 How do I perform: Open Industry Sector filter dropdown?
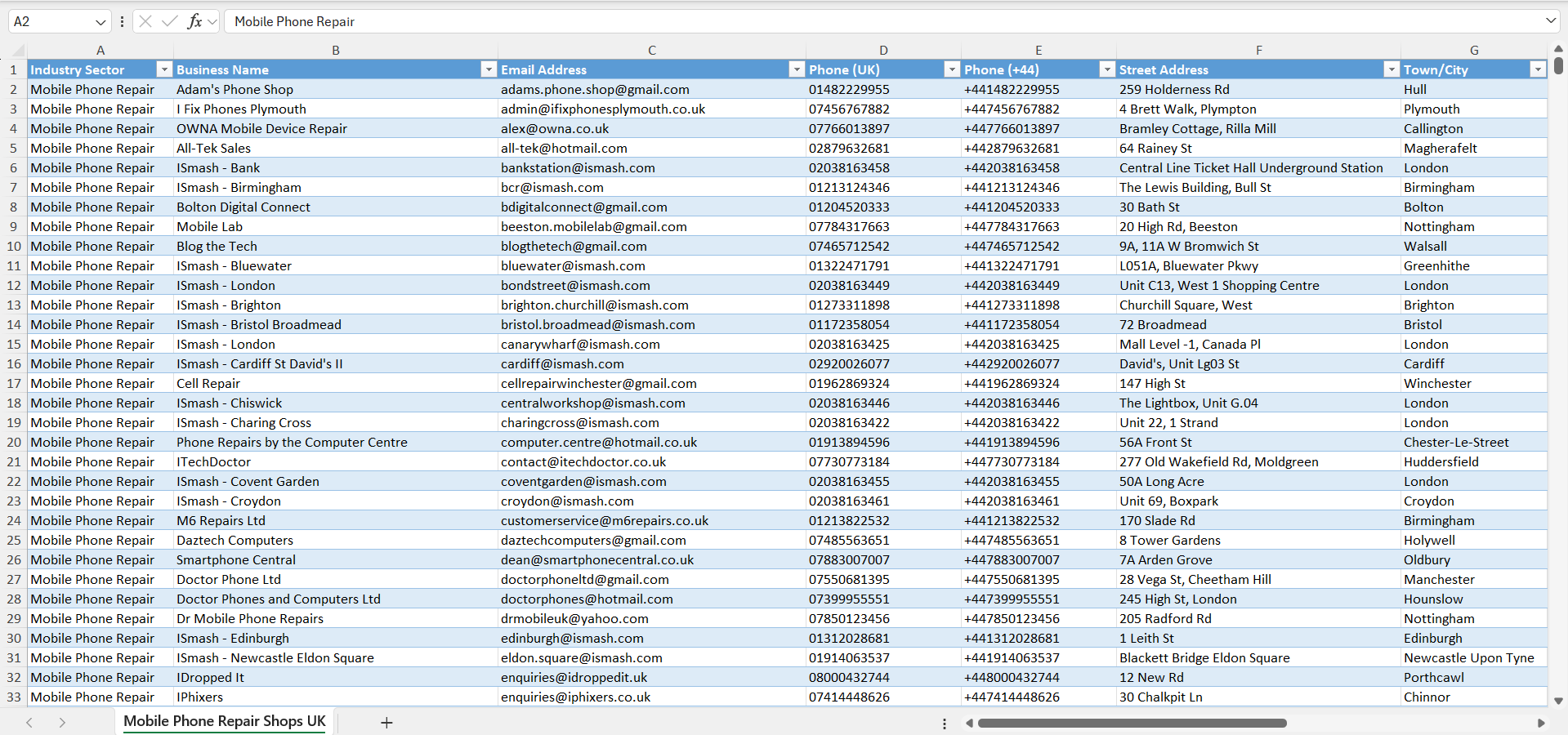(164, 69)
